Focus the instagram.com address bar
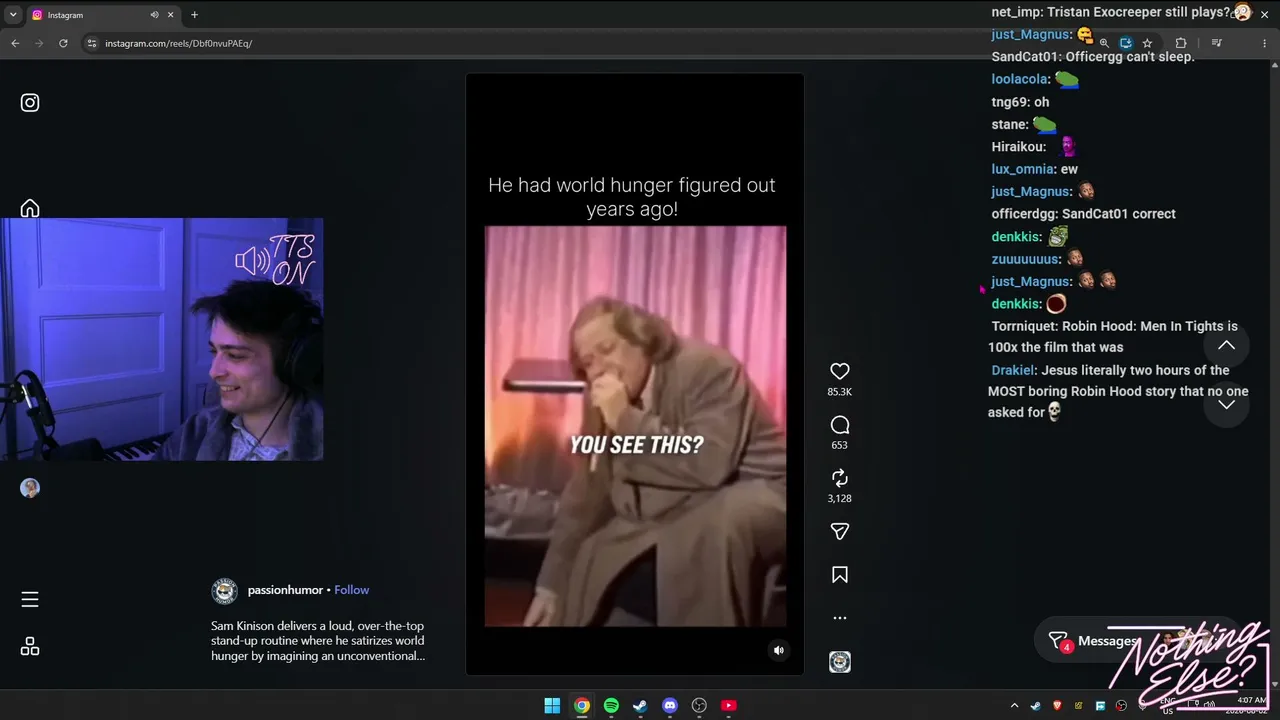The width and height of the screenshot is (1280, 720). [590, 43]
